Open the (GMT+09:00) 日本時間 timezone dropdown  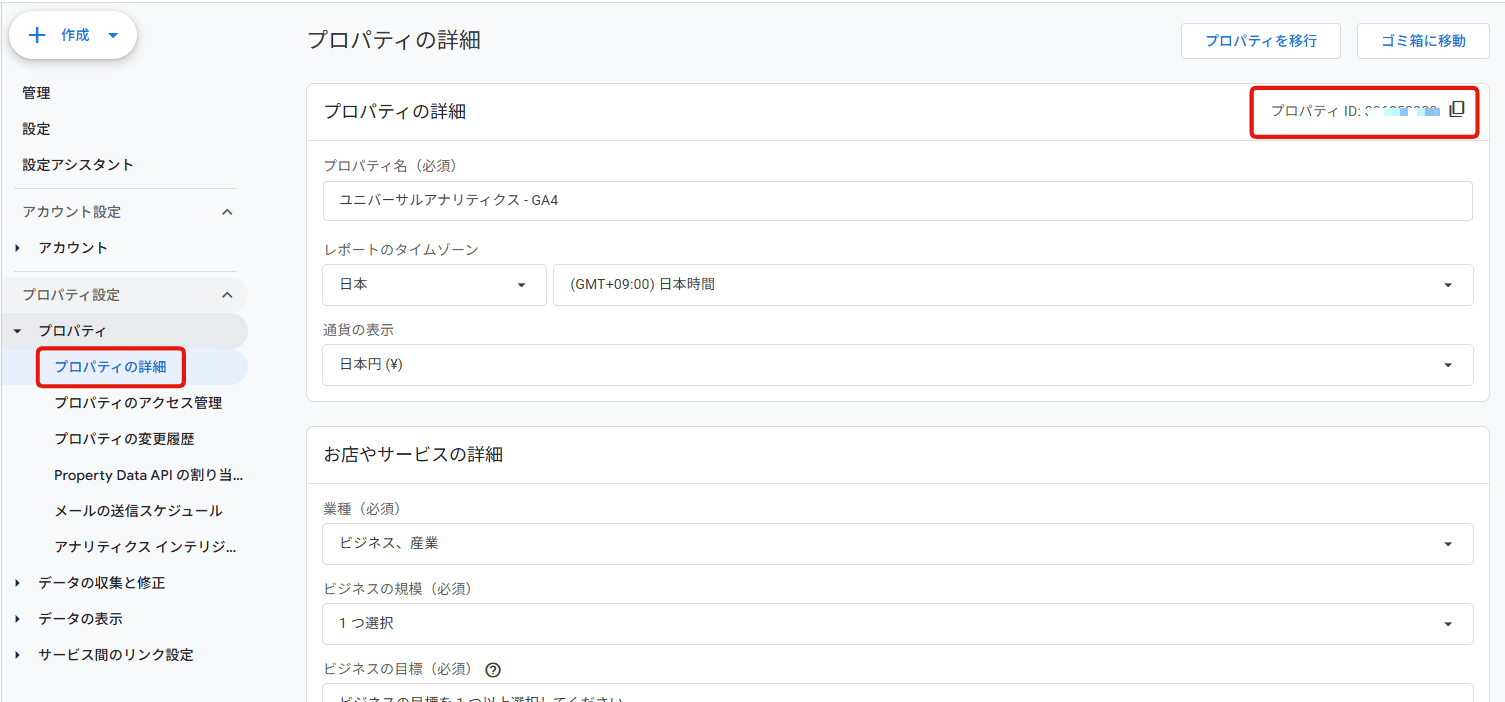pyautogui.click(x=1012, y=285)
